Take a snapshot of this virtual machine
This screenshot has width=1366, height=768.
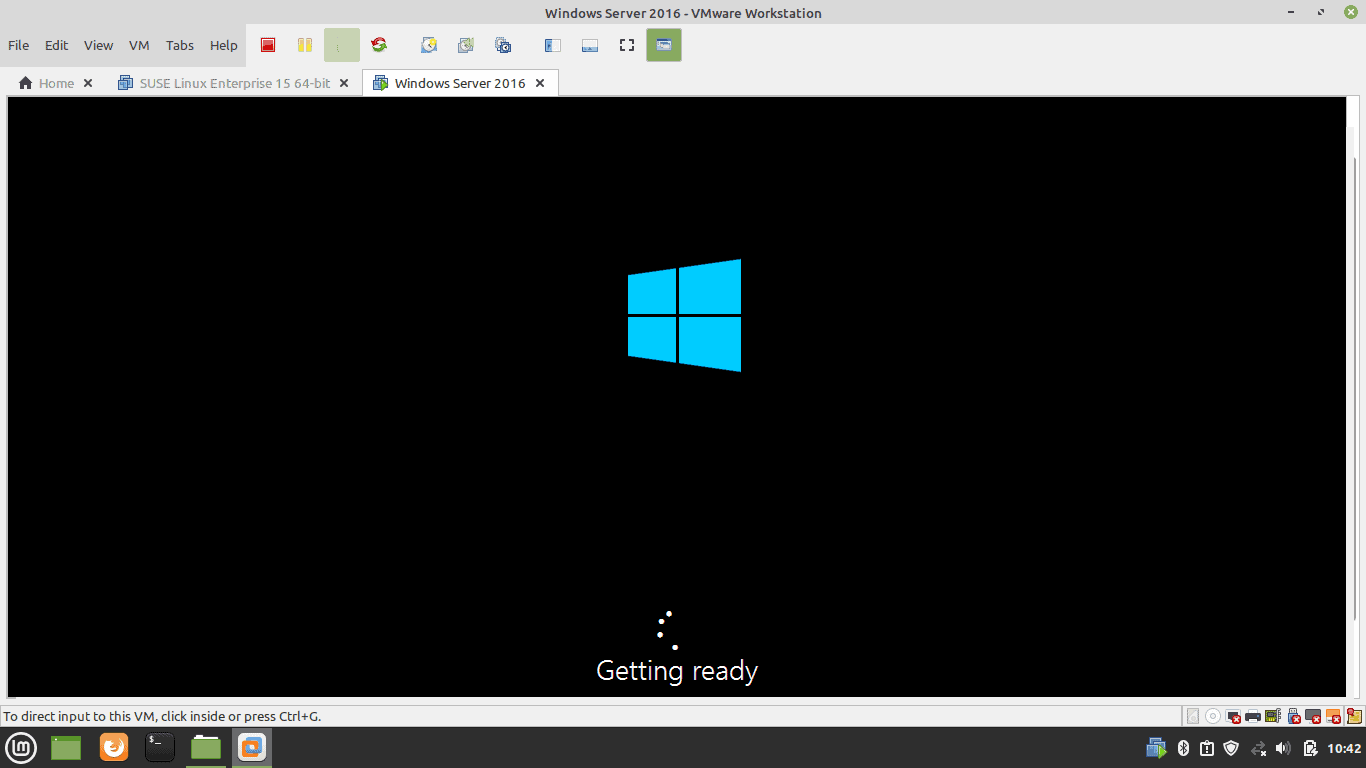[429, 45]
